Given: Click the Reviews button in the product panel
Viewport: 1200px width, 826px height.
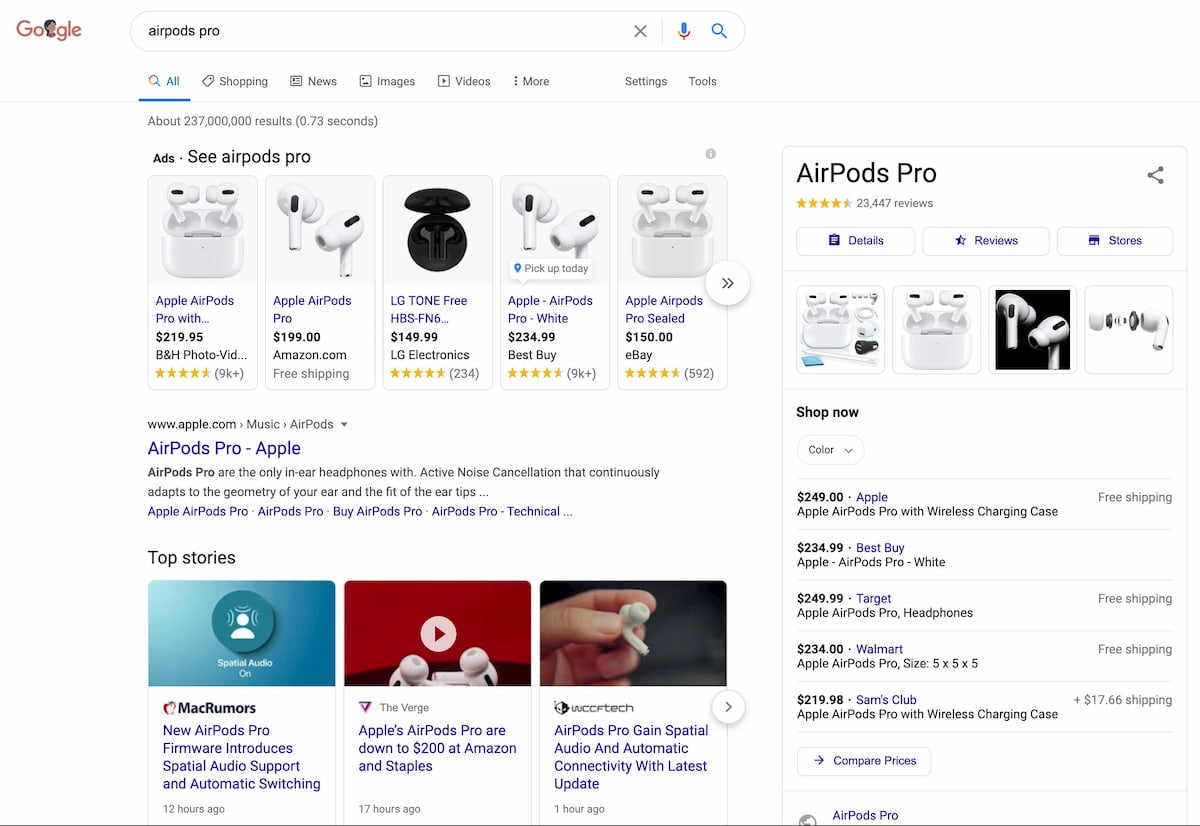Looking at the screenshot, I should click(x=985, y=241).
